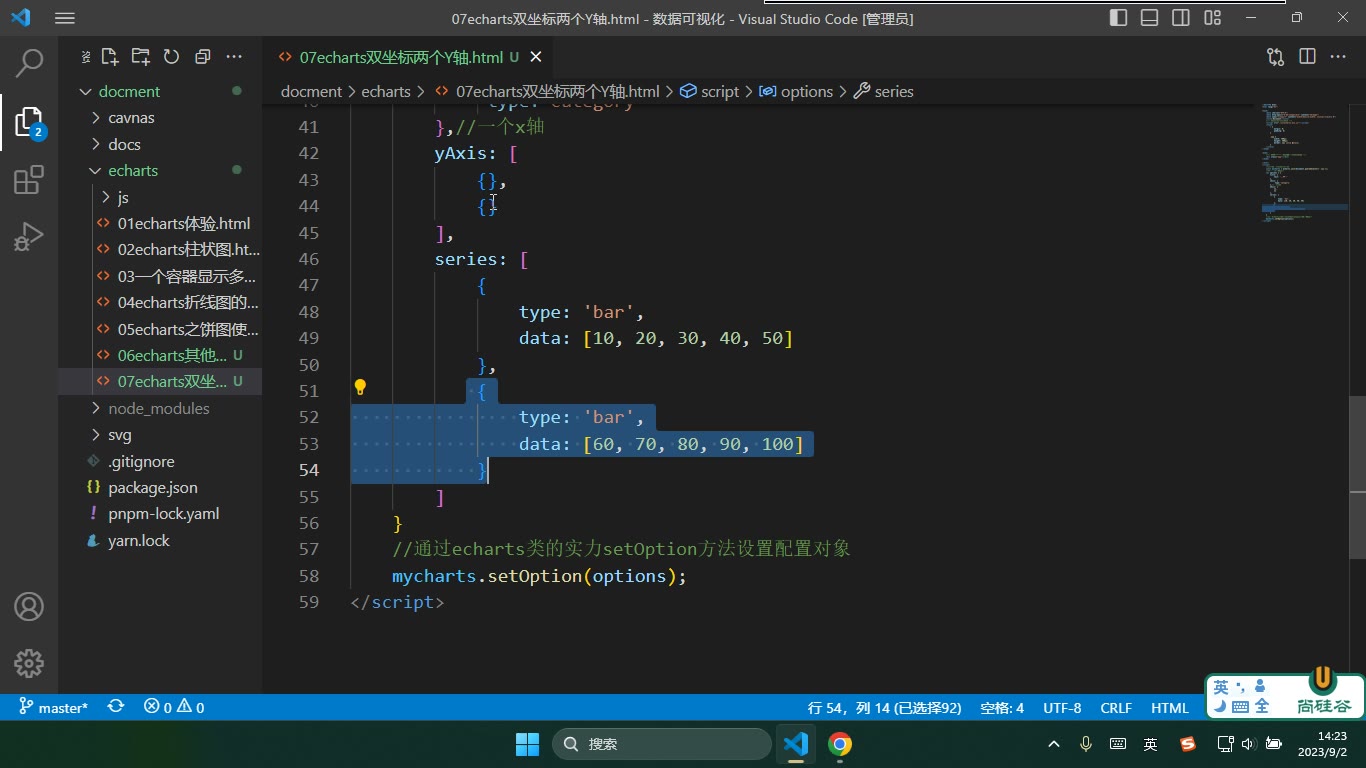Open the application hamburger menu
1366x768 pixels.
pyautogui.click(x=65, y=18)
